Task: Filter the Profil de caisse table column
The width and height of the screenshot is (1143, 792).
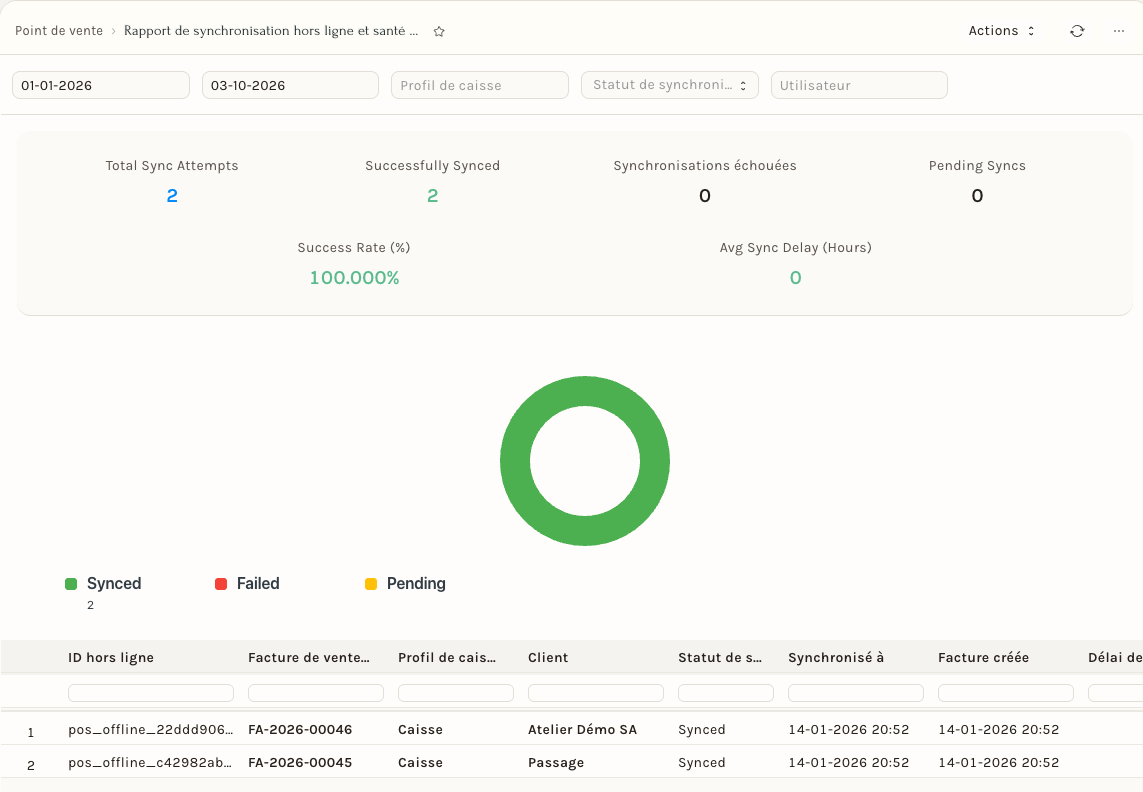Action: [x=456, y=693]
